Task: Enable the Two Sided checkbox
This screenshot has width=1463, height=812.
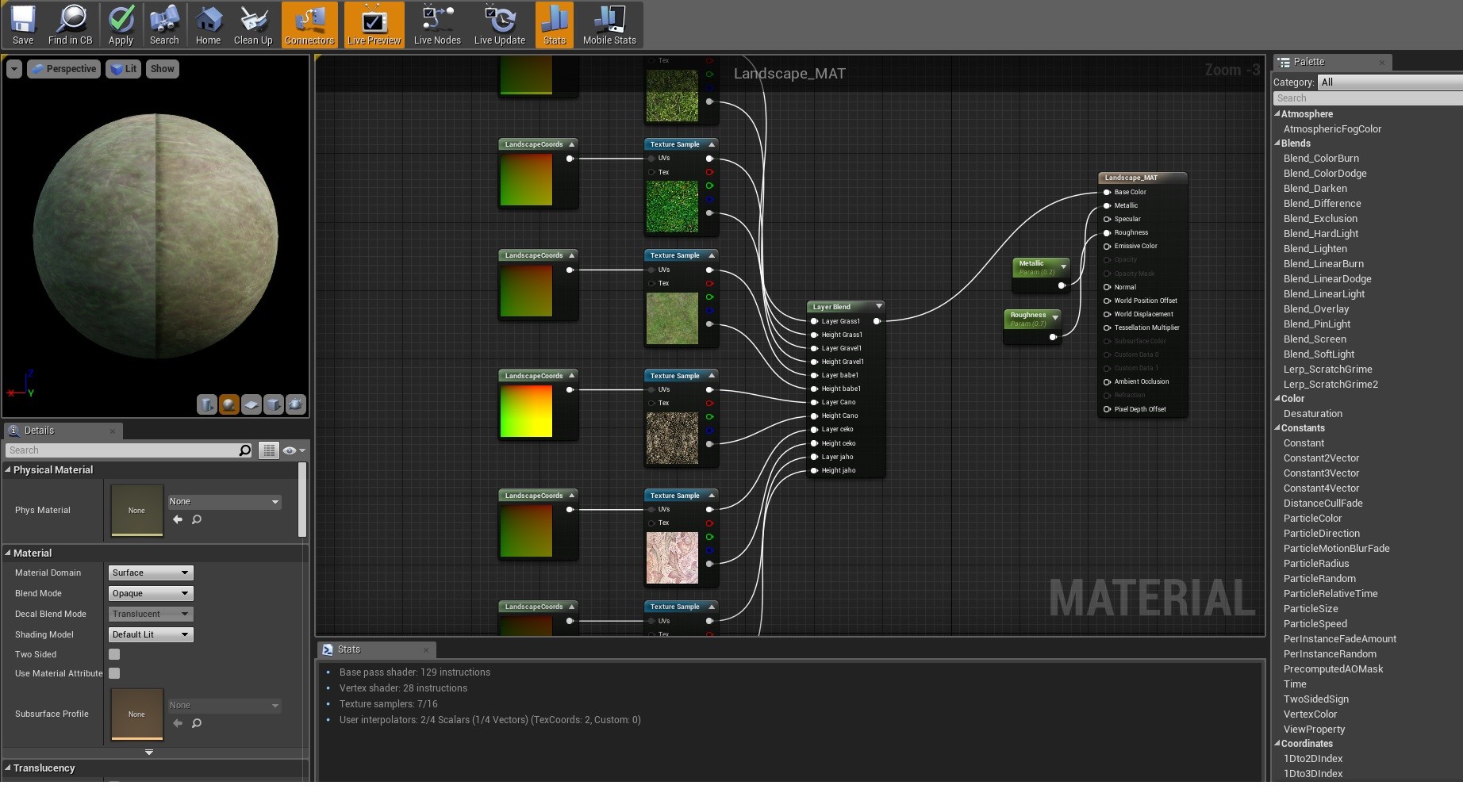Action: (114, 654)
